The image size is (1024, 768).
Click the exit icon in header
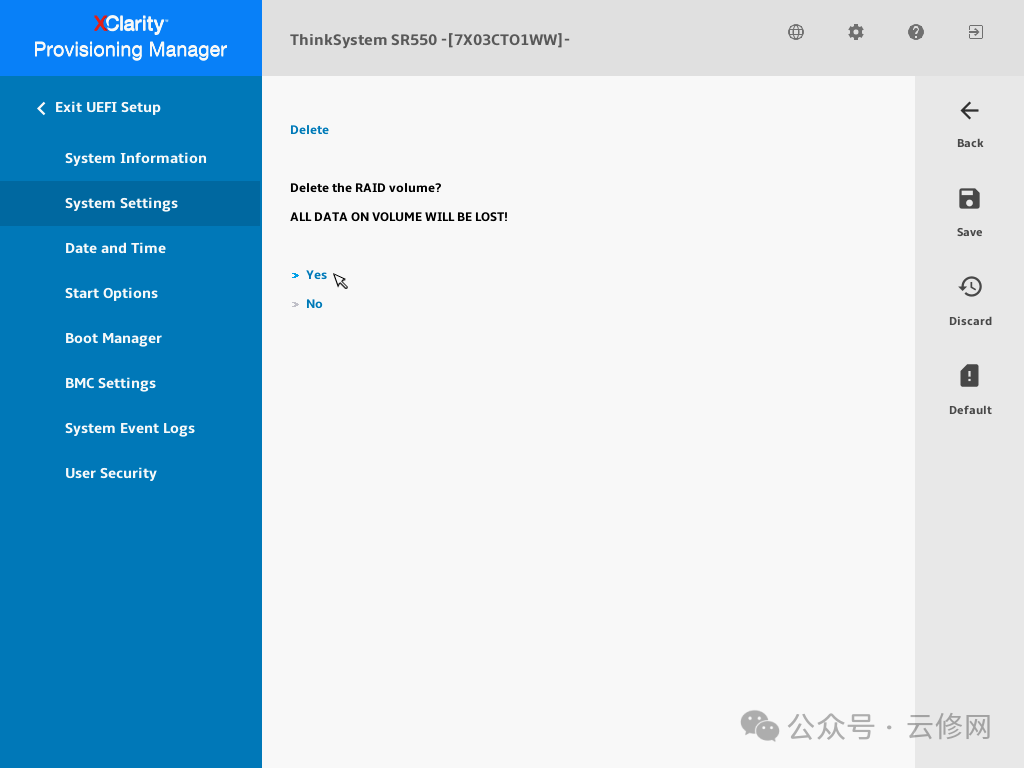[976, 32]
